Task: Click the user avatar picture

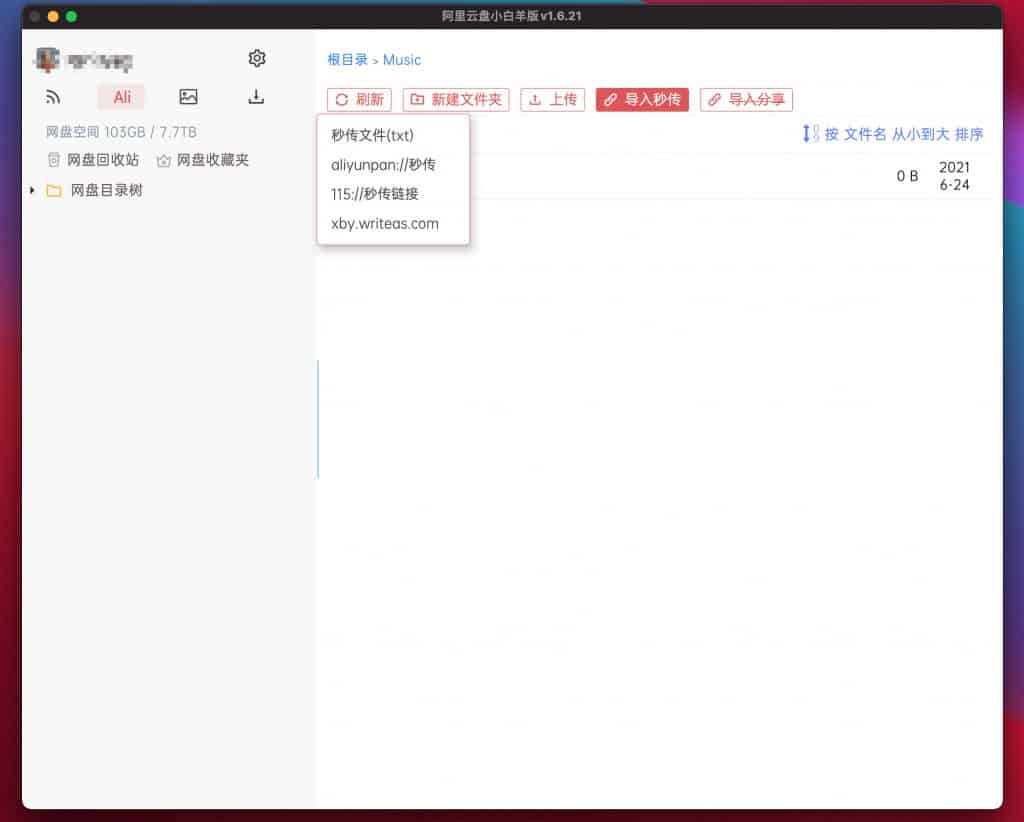Action: coord(47,58)
